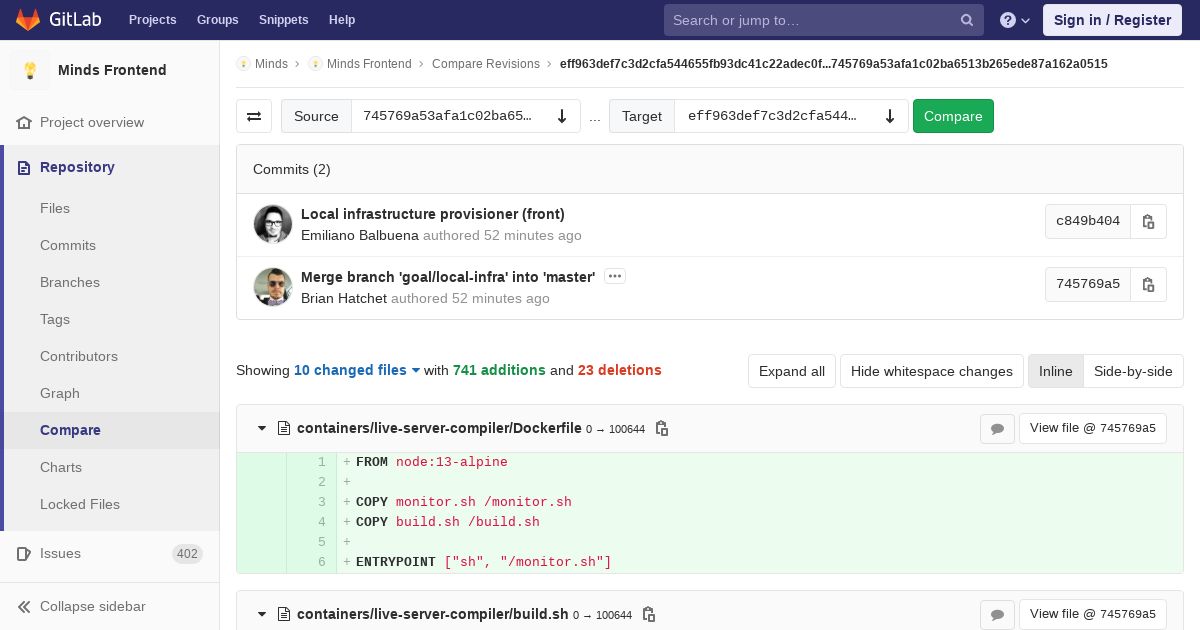Open the Help question mark menu
The image size is (1200, 630).
pos(1015,20)
